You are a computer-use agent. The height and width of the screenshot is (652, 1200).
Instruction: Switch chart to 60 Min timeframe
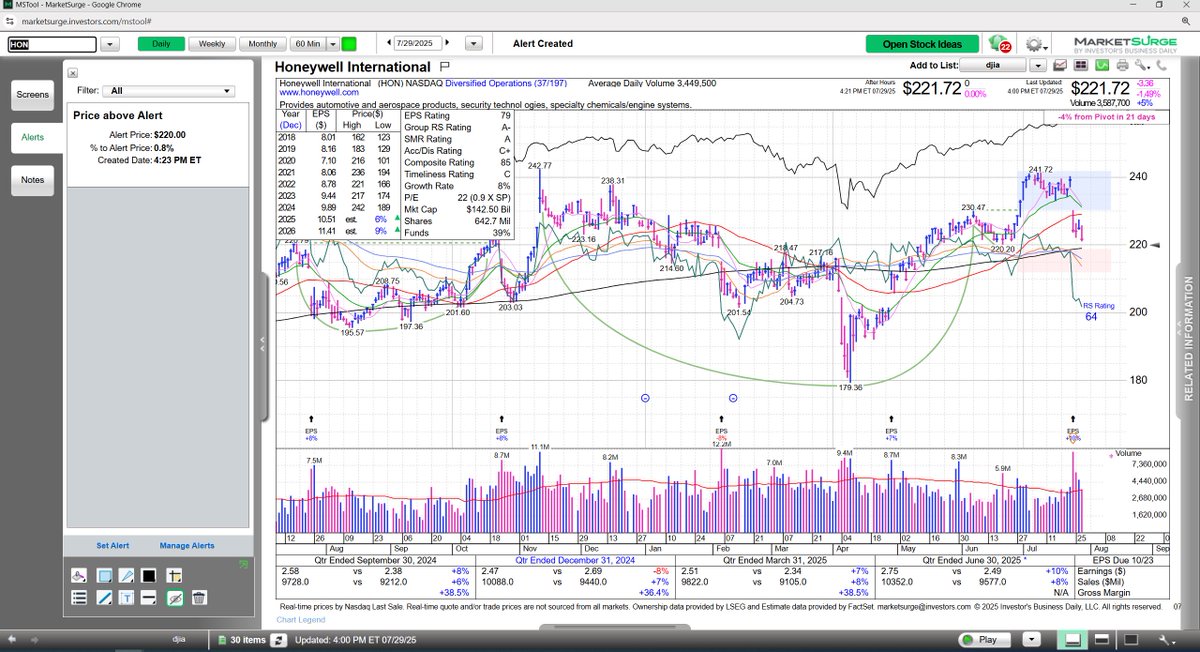click(x=307, y=44)
